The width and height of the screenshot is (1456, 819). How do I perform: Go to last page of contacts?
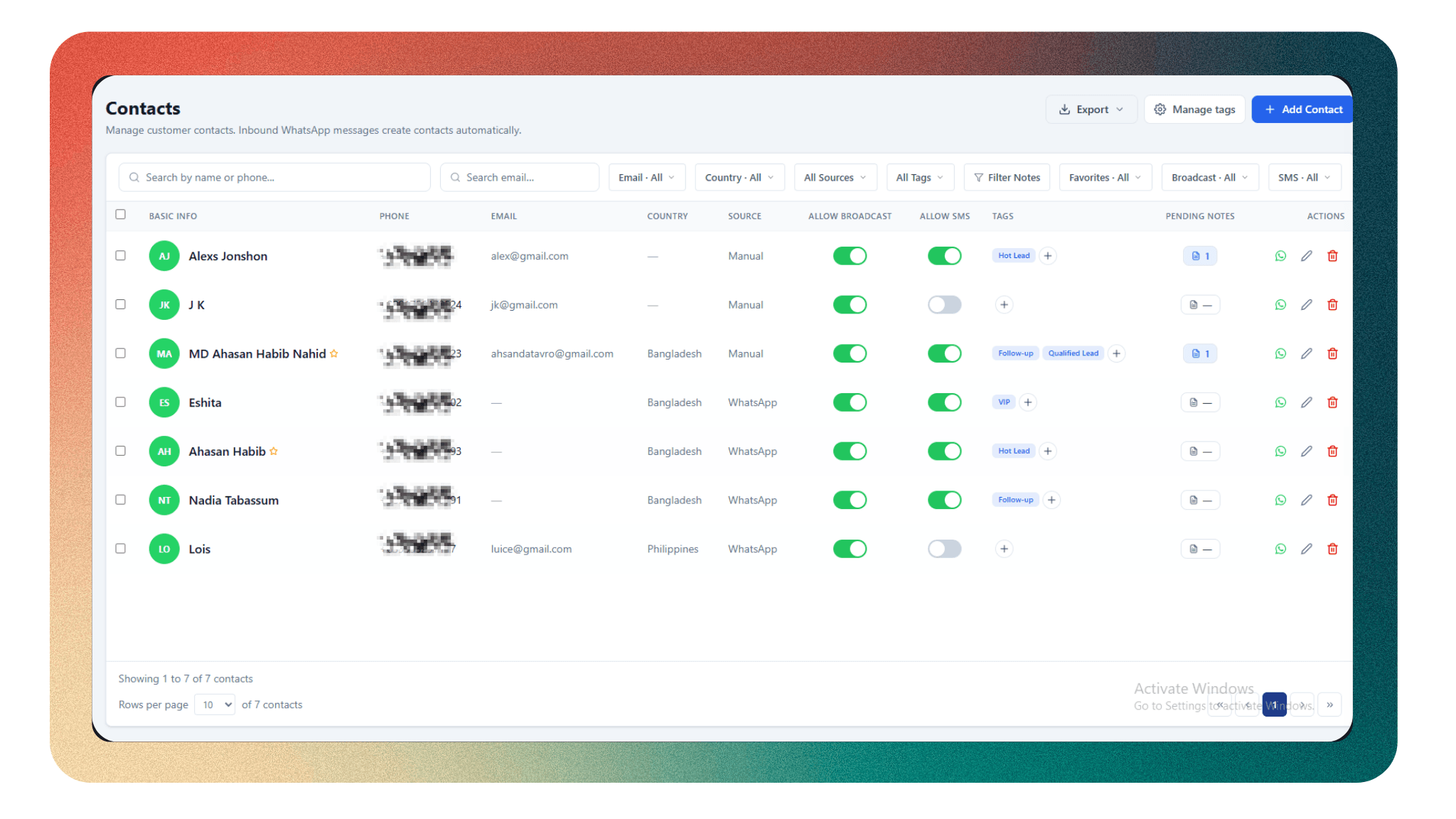point(1329,705)
